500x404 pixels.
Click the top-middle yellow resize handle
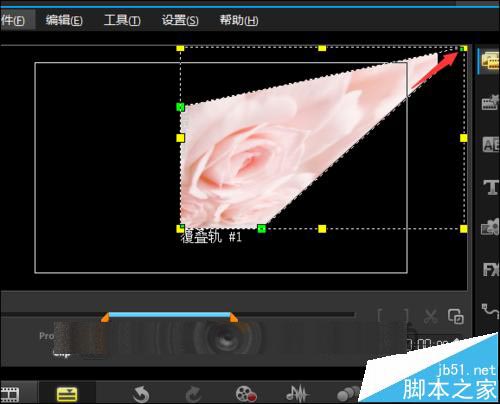[322, 48]
